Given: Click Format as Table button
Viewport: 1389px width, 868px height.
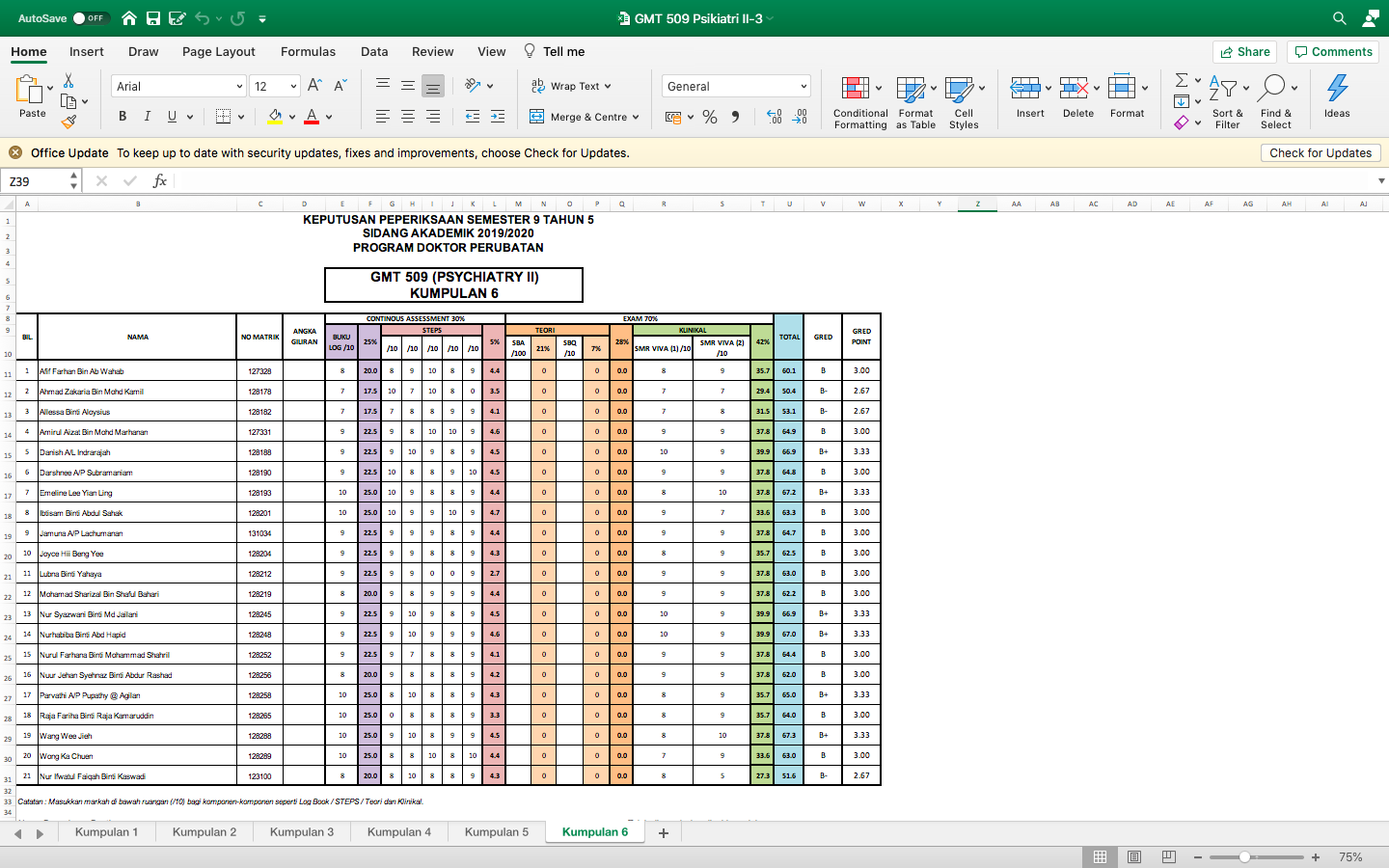Looking at the screenshot, I should point(915,101).
